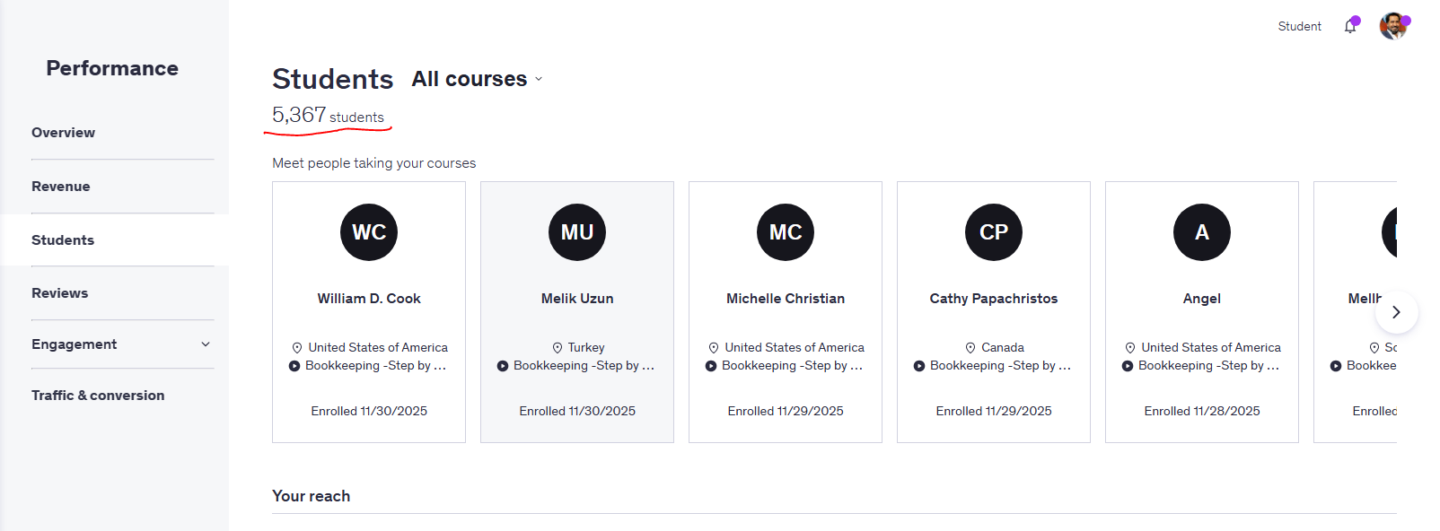
Task: Open the Revenue section
Action: (x=60, y=186)
